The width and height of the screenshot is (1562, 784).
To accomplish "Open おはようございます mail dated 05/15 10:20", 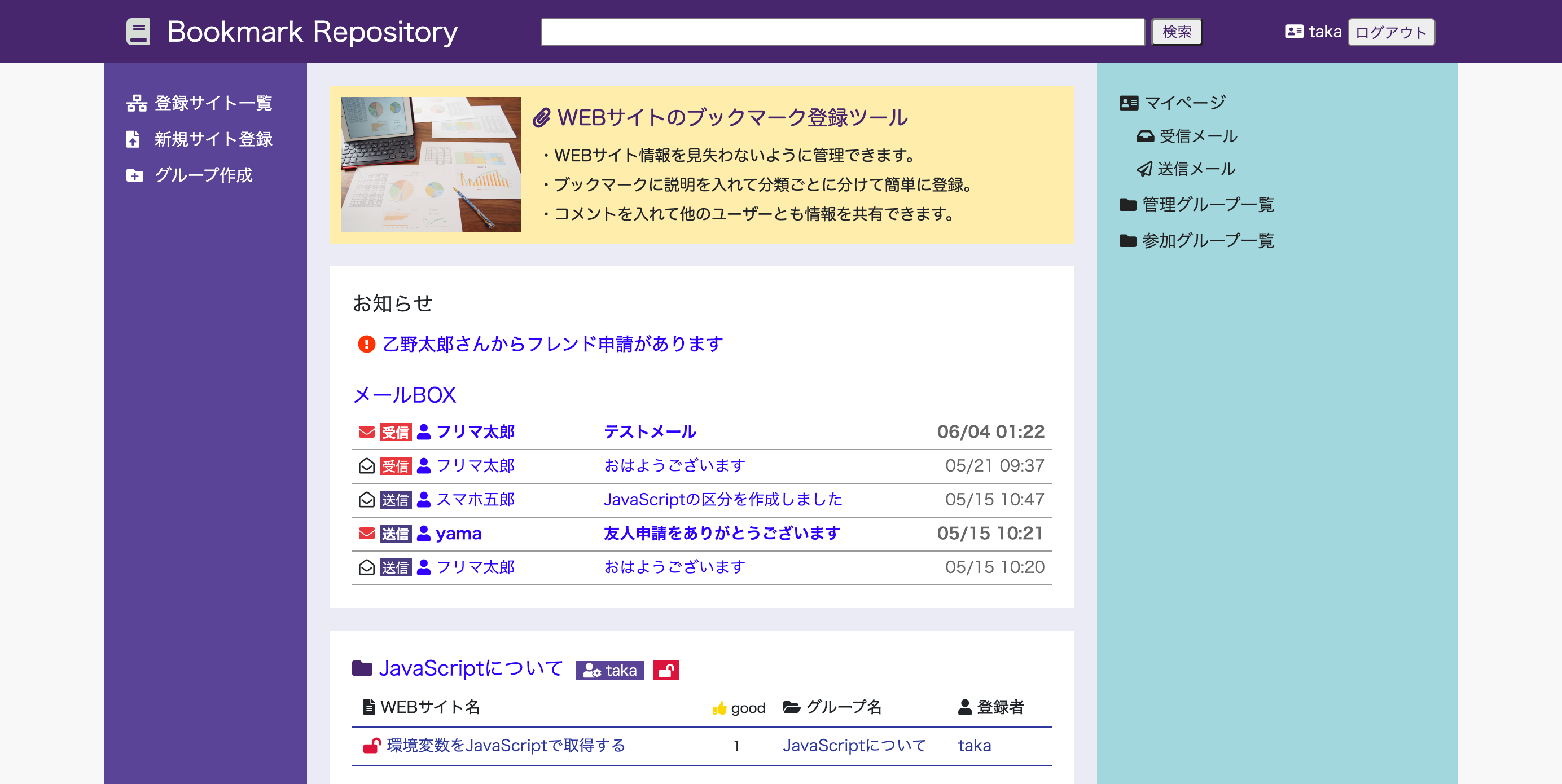I will pos(674,567).
